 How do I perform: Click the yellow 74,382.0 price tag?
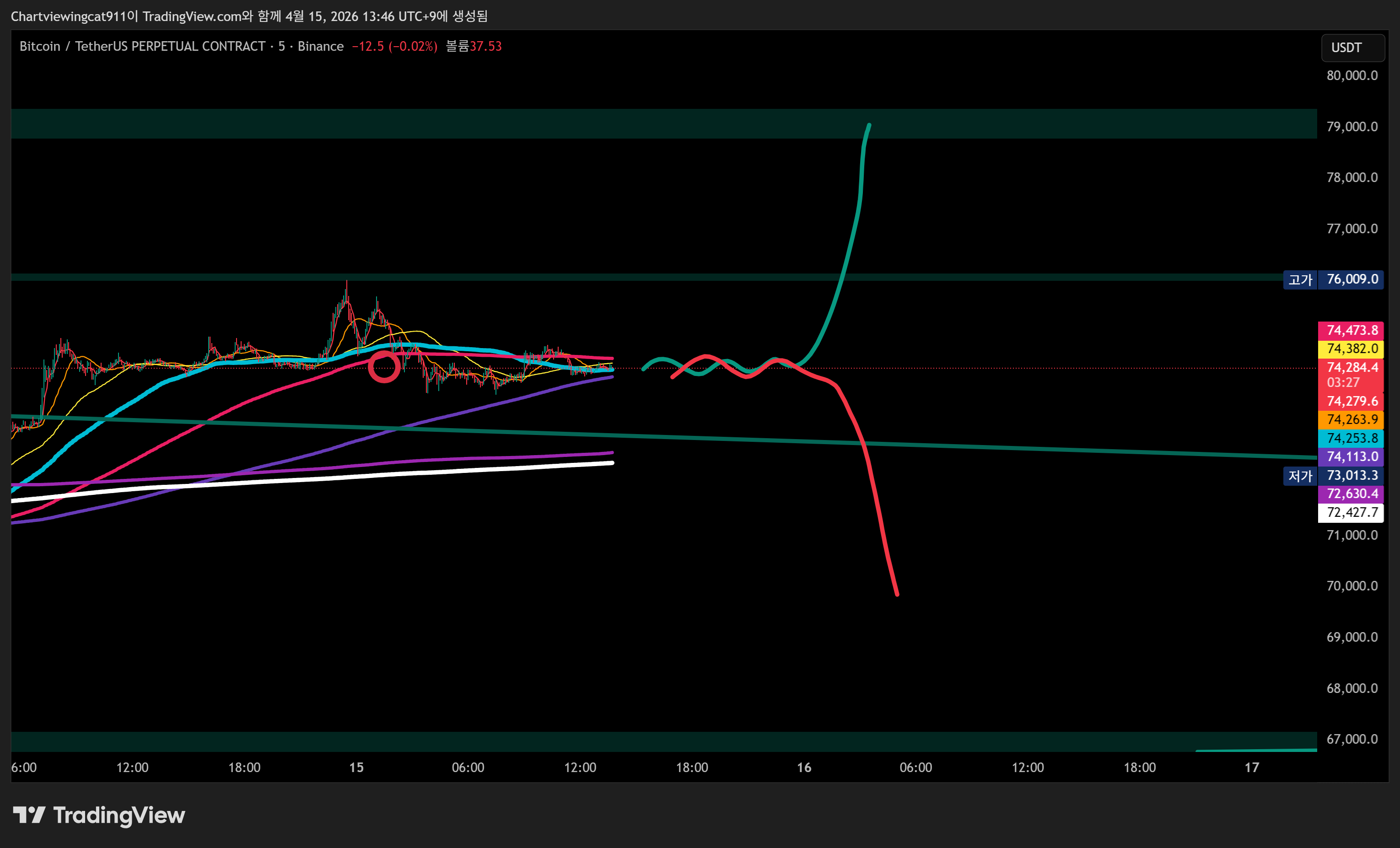[1351, 349]
